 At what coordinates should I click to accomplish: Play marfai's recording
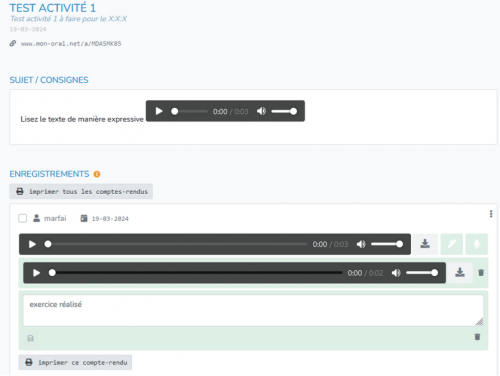coord(32,244)
